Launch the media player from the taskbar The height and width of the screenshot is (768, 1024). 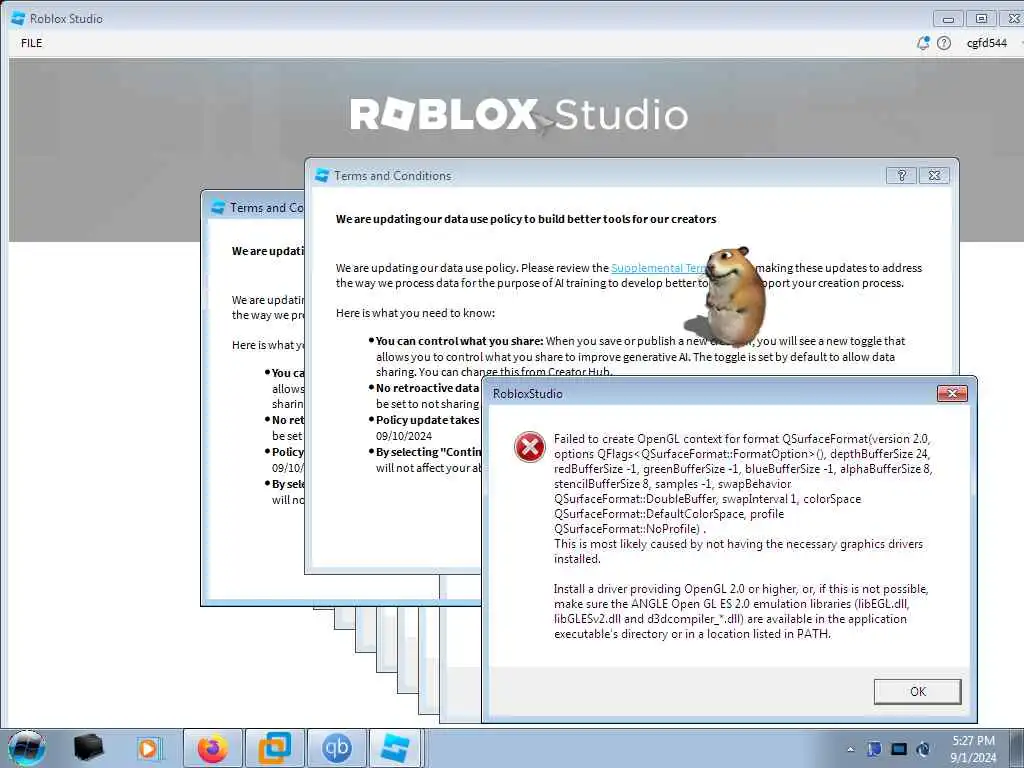tap(148, 748)
